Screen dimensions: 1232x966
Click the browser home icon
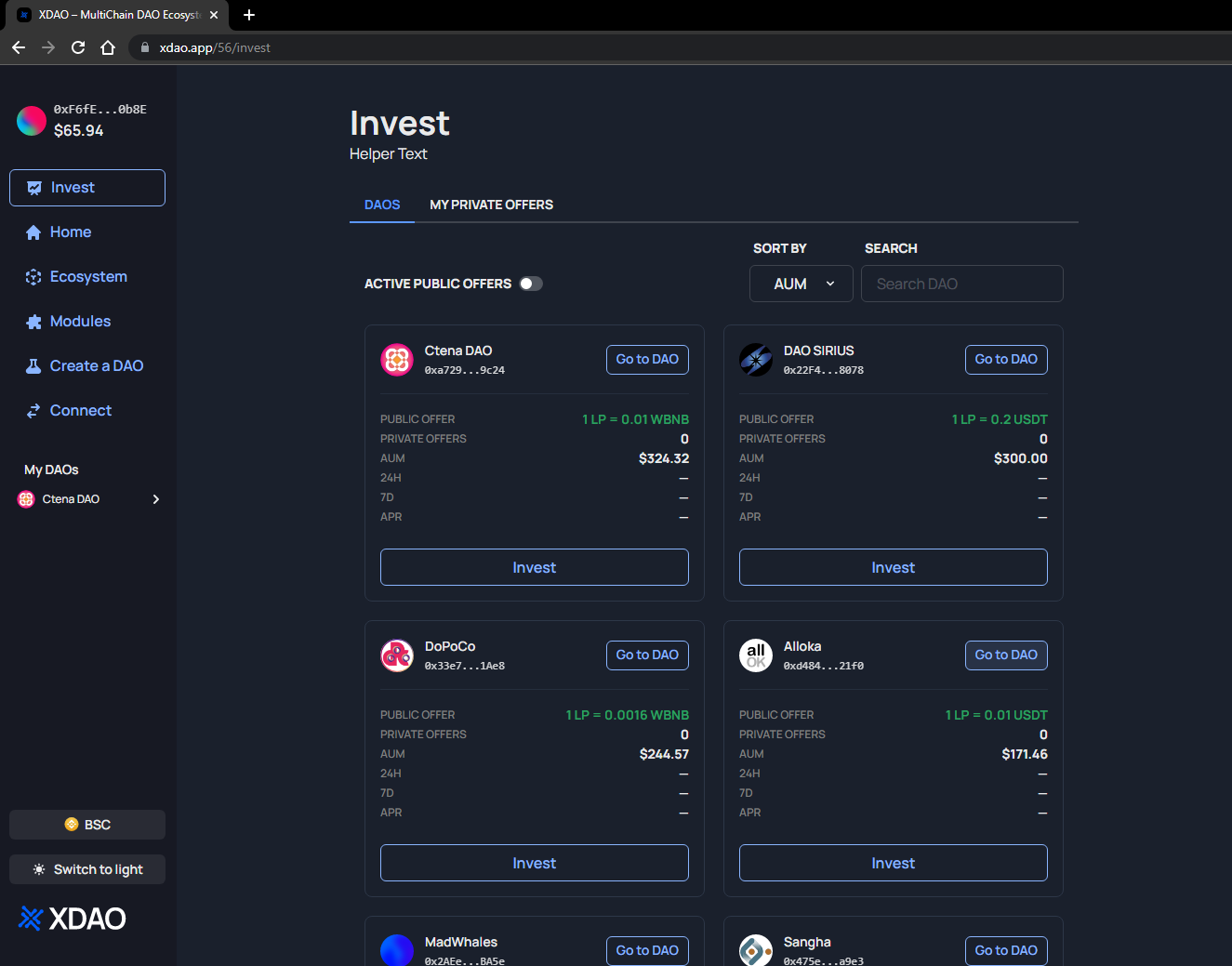click(108, 47)
